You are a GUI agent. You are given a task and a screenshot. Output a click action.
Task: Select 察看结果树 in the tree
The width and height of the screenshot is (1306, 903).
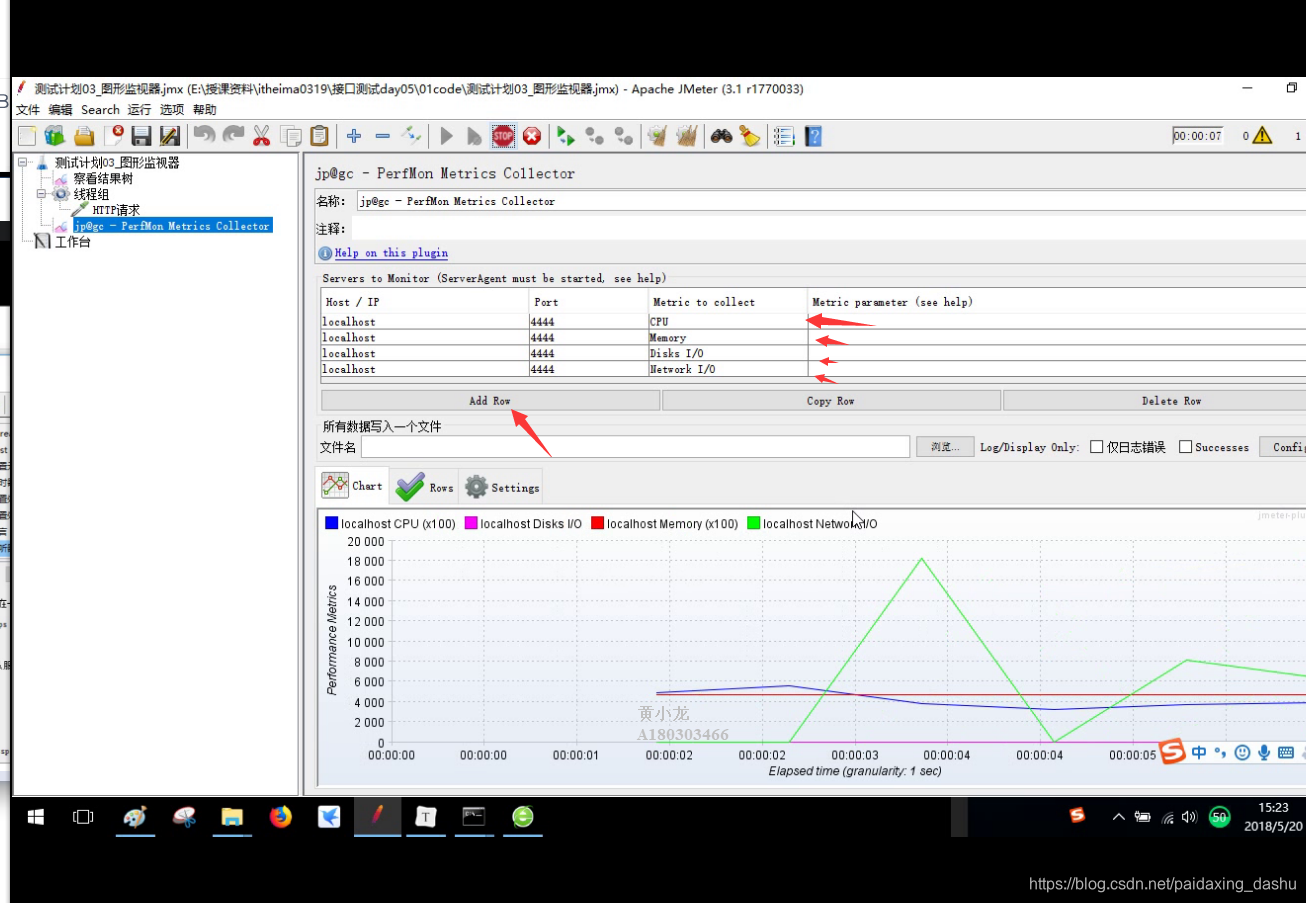[x=102, y=178]
